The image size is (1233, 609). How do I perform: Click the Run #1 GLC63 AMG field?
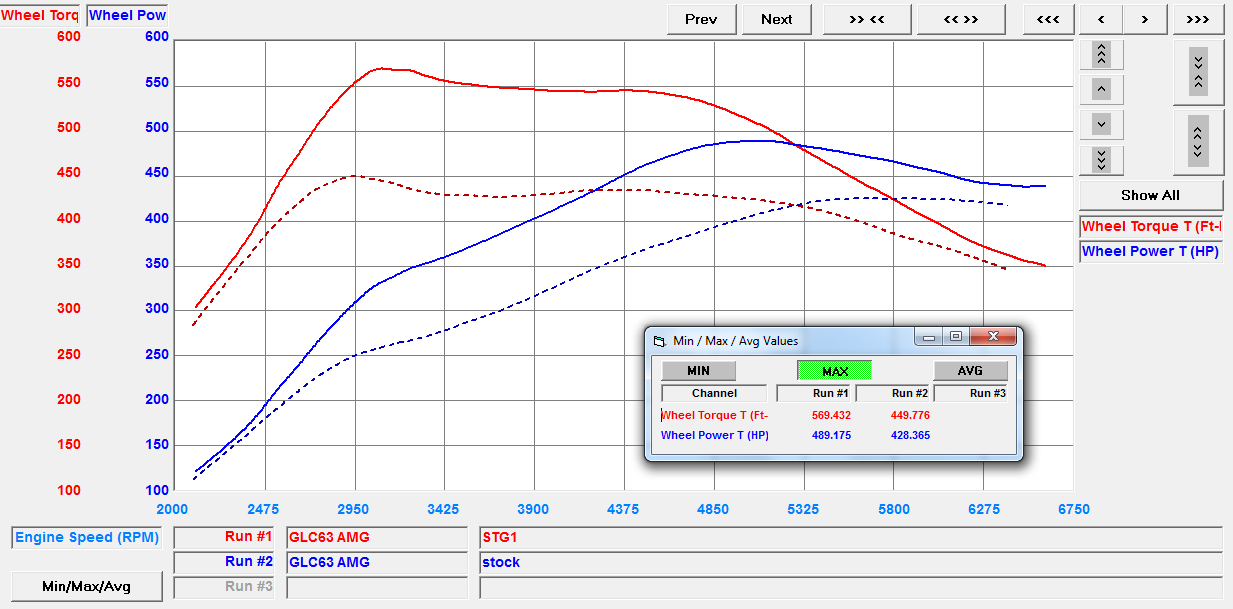pyautogui.click(x=381, y=537)
